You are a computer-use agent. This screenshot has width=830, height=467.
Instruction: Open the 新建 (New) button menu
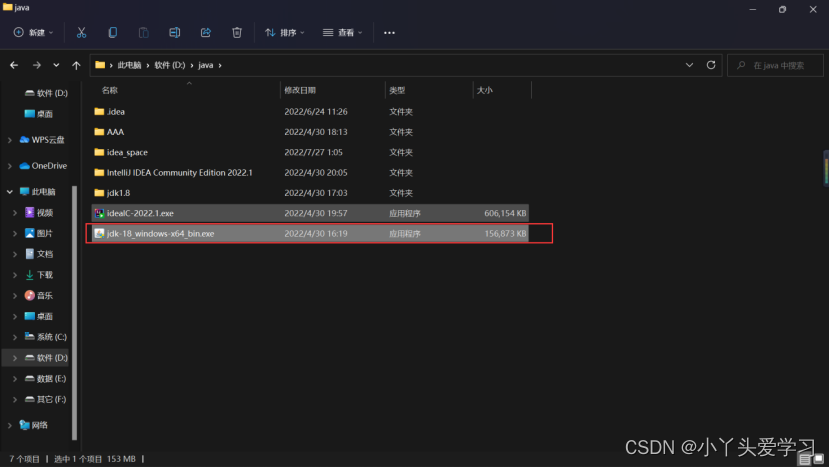(33, 33)
